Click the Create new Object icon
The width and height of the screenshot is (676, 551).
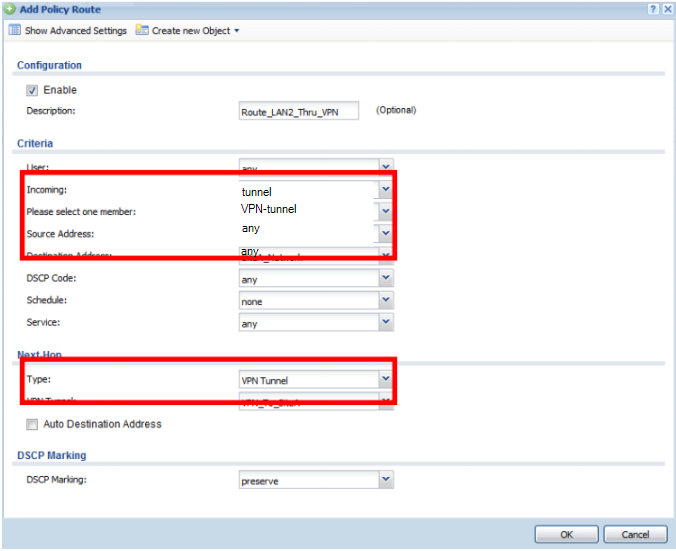click(142, 31)
